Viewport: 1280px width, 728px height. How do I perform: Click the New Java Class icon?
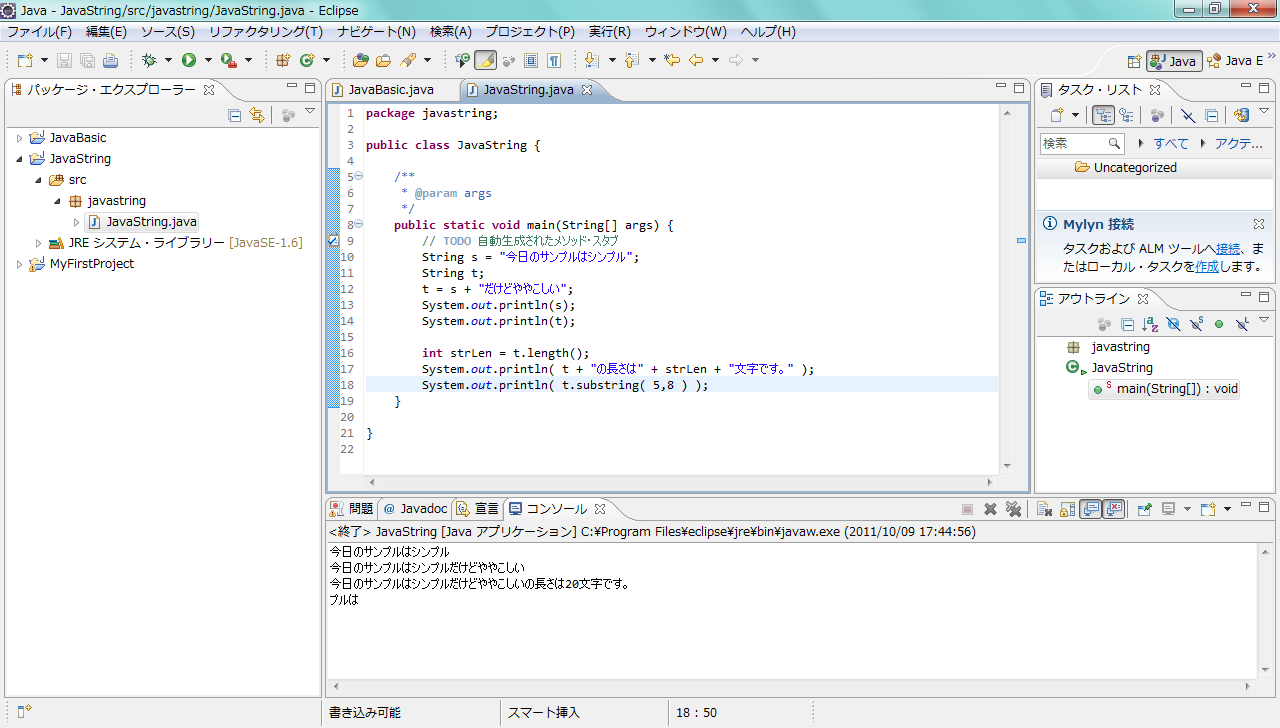(x=307, y=60)
